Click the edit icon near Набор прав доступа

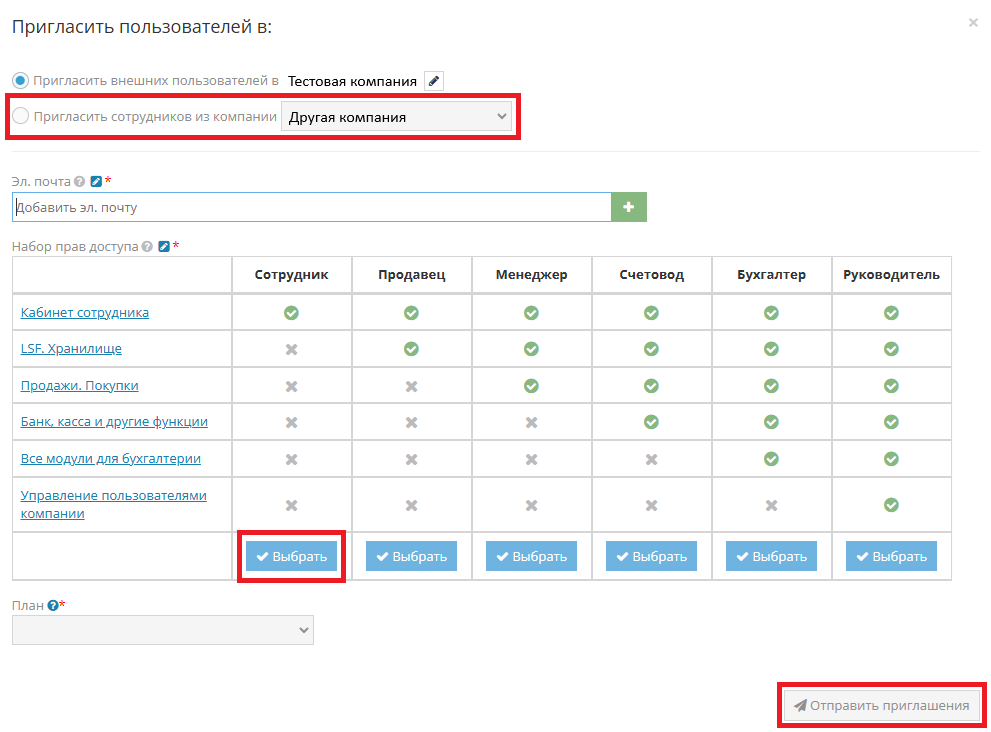164,245
